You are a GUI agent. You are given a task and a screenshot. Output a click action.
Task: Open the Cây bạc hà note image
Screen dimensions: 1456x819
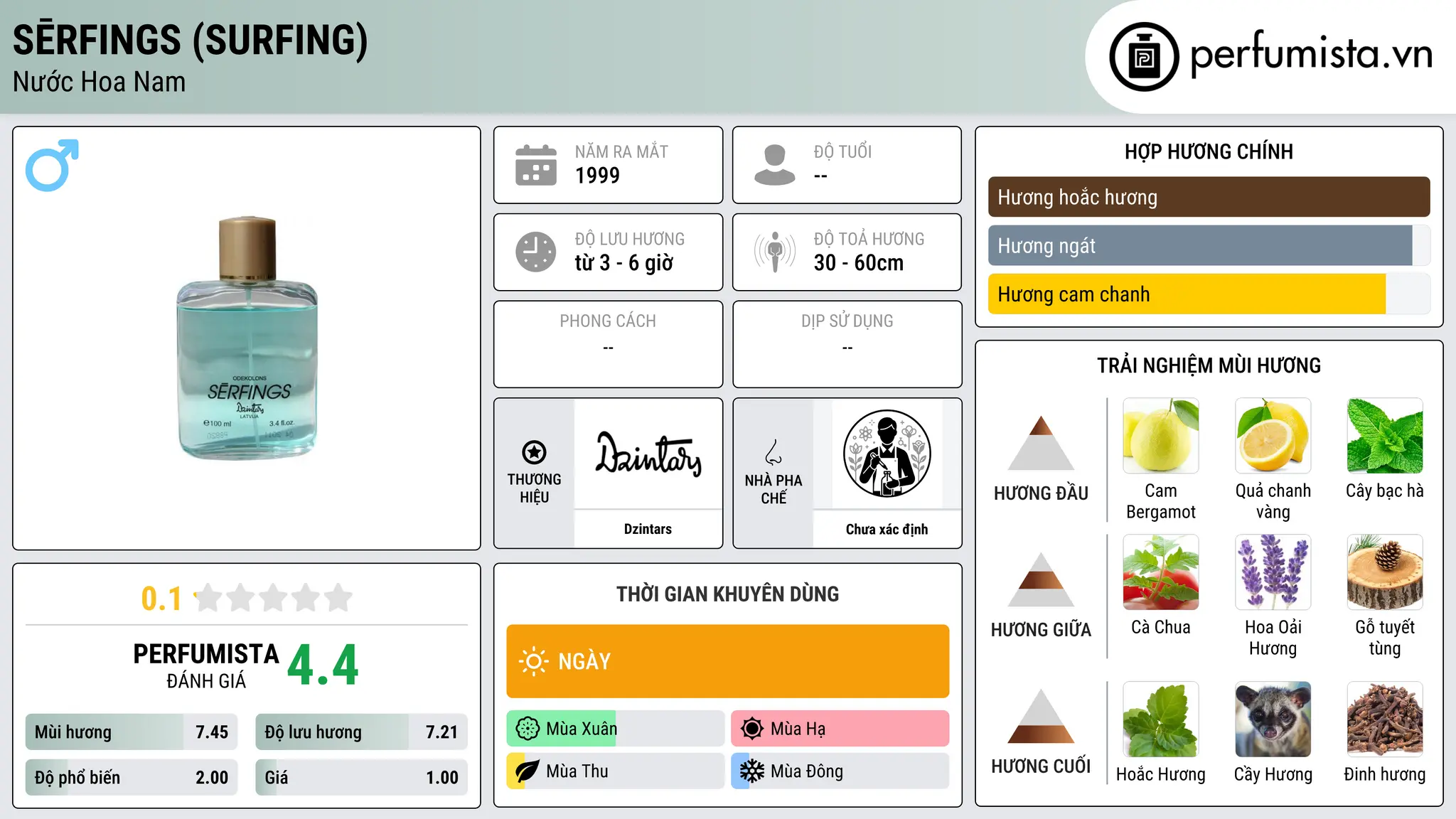coord(1385,436)
